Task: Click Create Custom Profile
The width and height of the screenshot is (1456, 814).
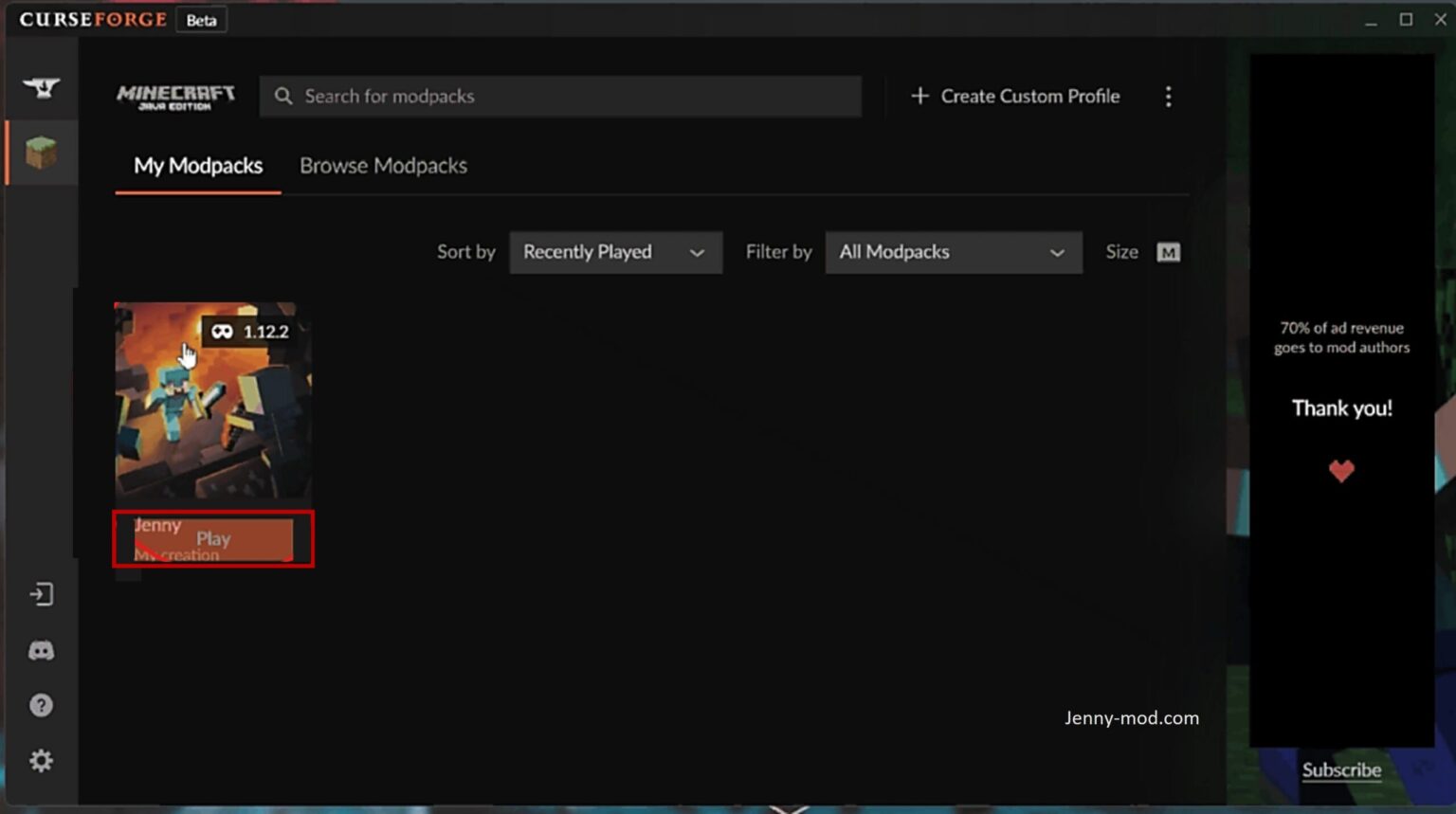Action: point(1015,96)
